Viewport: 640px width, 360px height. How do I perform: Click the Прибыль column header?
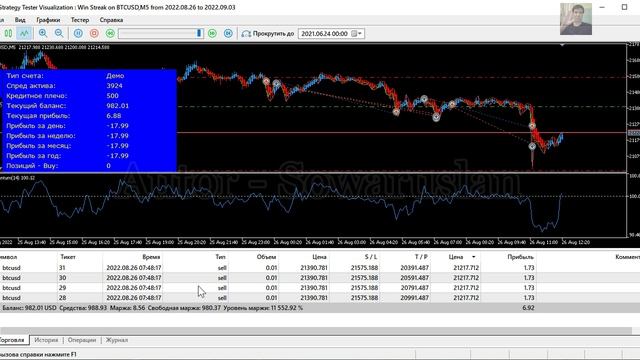point(520,257)
